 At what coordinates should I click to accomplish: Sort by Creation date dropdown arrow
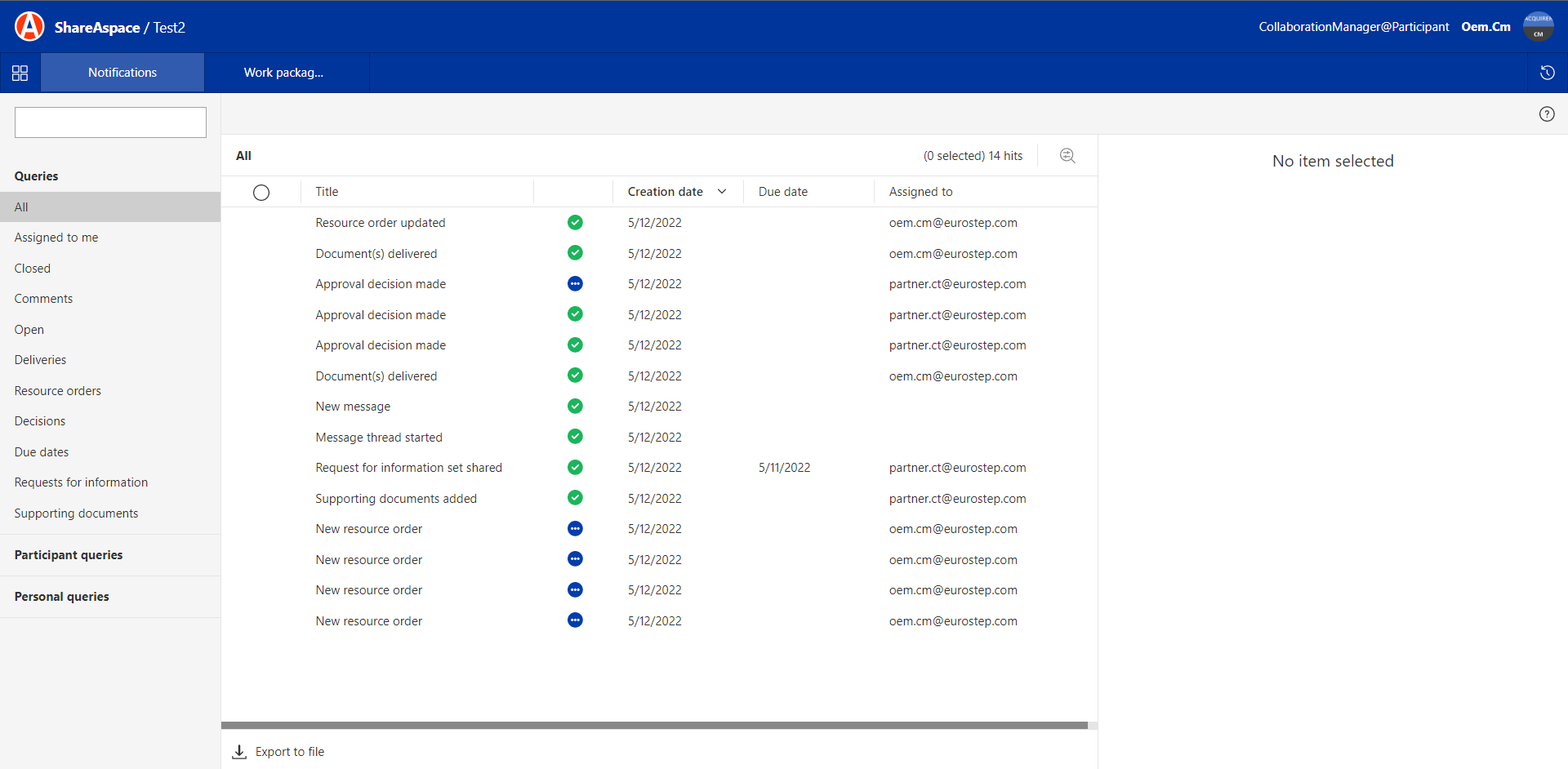coord(722,192)
